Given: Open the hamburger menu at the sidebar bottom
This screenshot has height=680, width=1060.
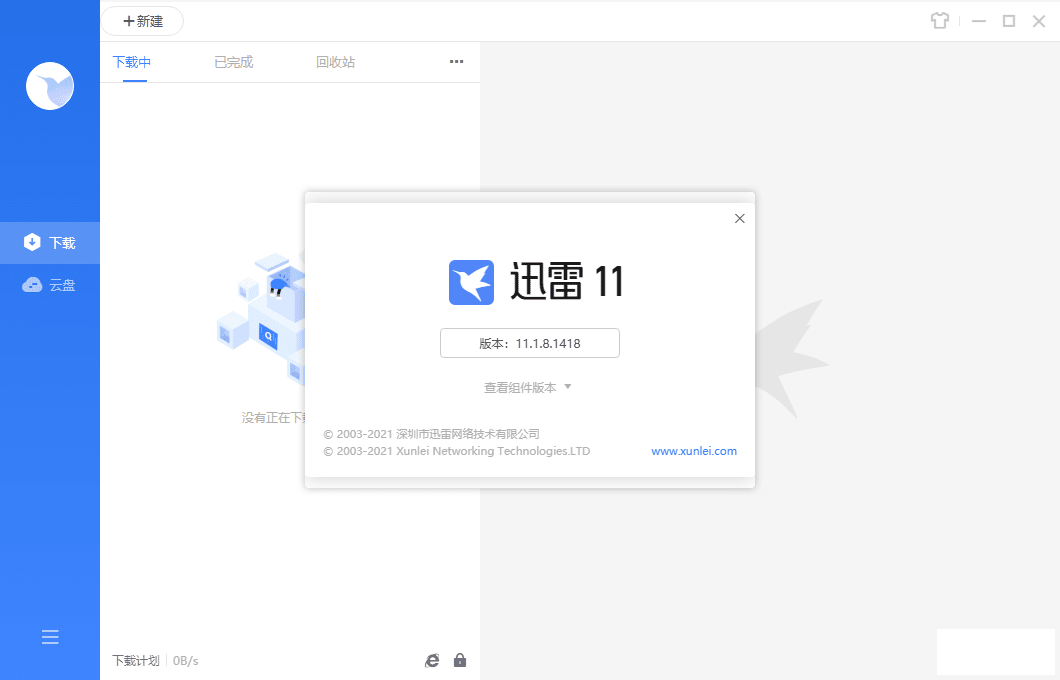Looking at the screenshot, I should [50, 637].
